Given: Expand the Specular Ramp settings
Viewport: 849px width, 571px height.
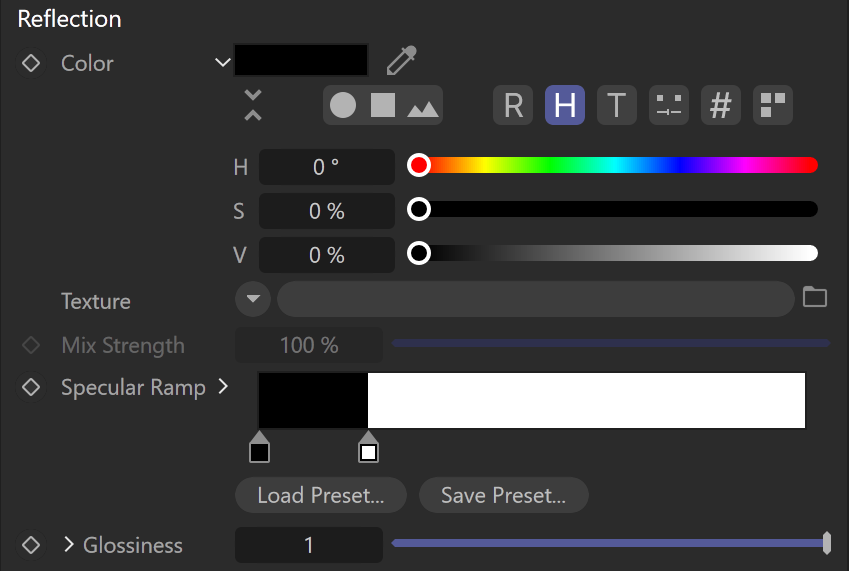Looking at the screenshot, I should 223,386.
